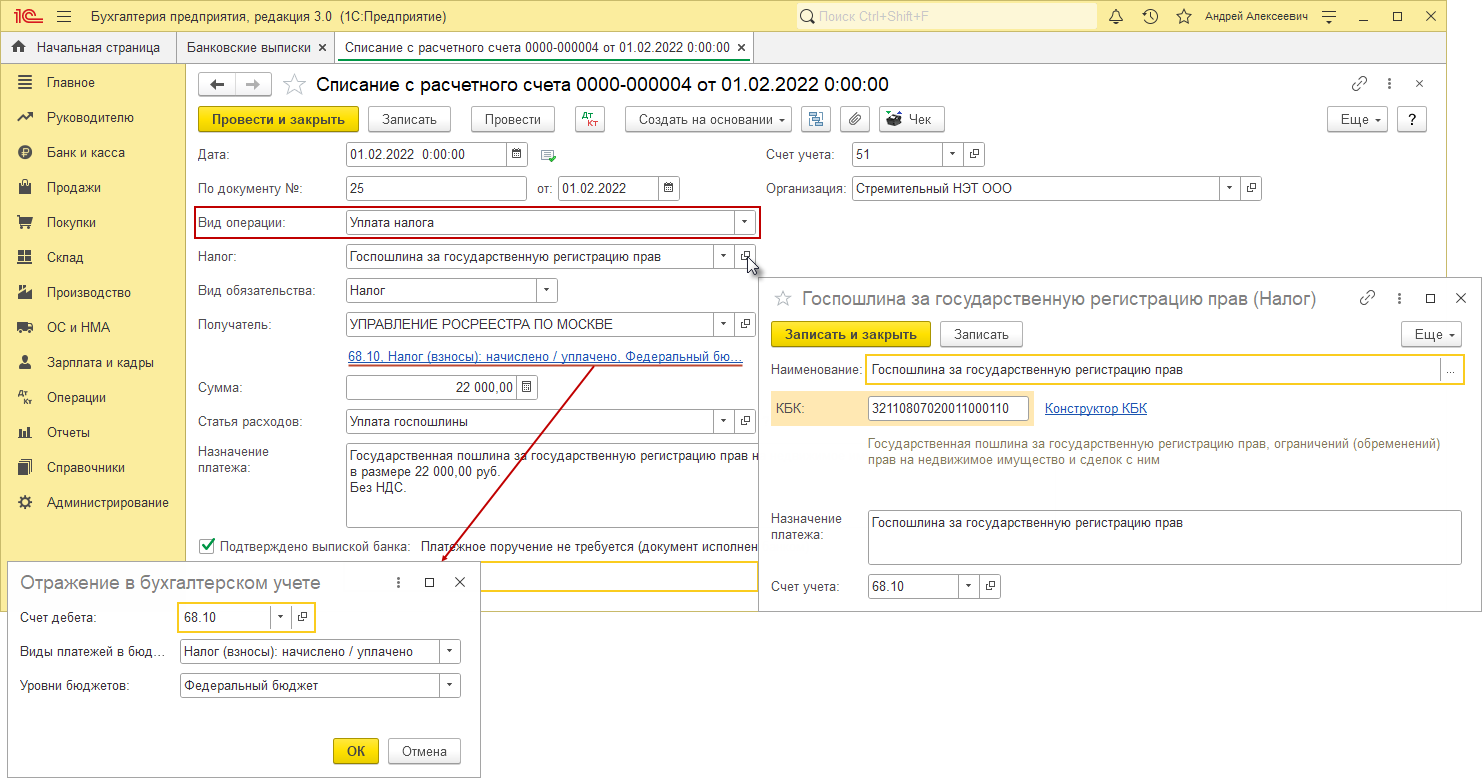Open 'Создать на основании' dropdown button
The height and width of the screenshot is (779, 1483).
coord(709,119)
